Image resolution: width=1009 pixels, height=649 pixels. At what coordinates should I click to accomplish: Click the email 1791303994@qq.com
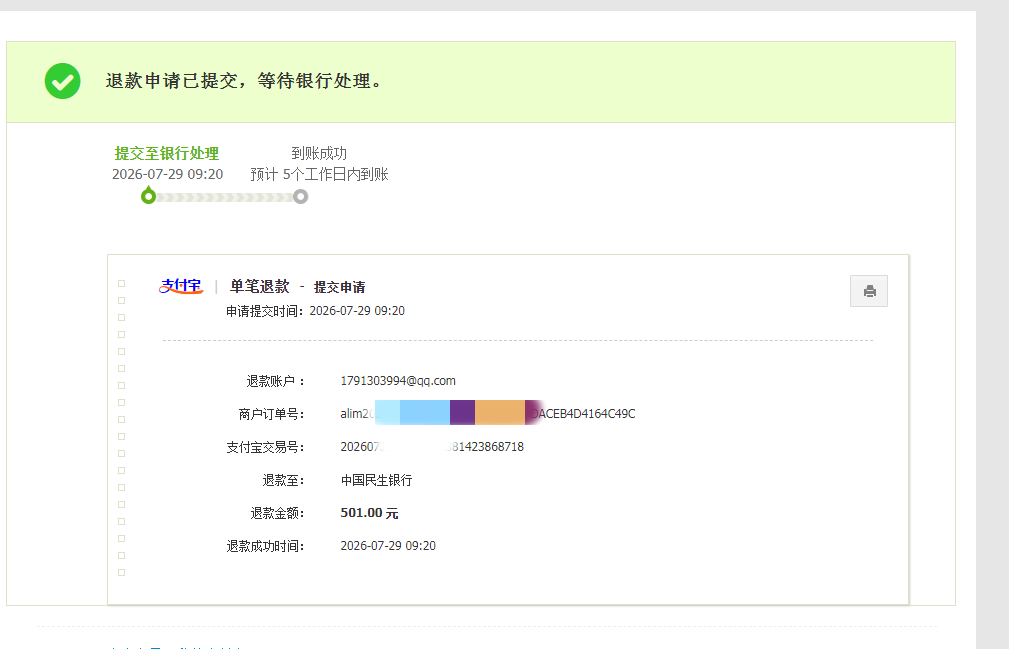point(398,381)
